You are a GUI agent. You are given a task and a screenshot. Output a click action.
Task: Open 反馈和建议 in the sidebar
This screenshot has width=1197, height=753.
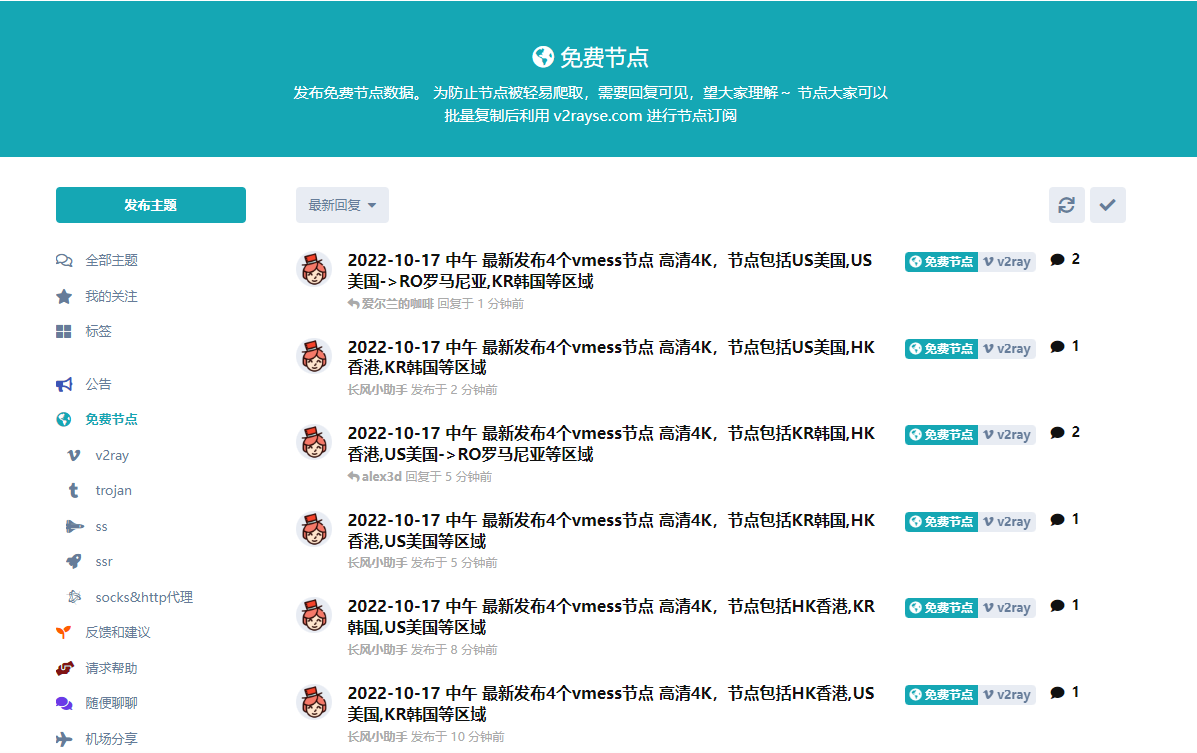click(x=118, y=632)
